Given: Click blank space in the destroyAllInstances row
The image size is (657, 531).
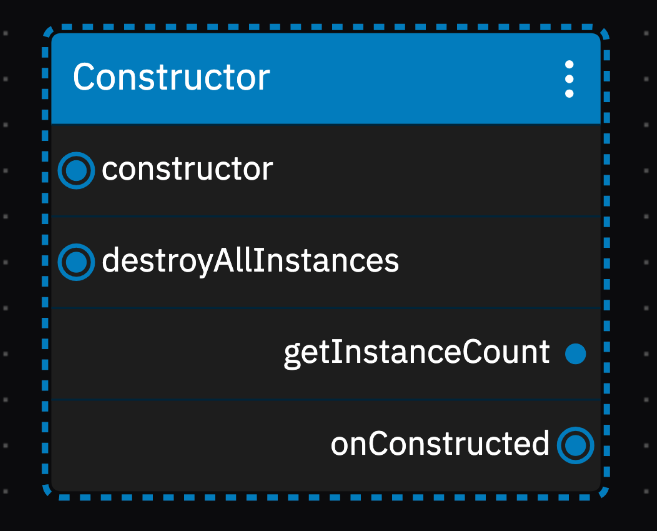Looking at the screenshot, I should [x=499, y=262].
